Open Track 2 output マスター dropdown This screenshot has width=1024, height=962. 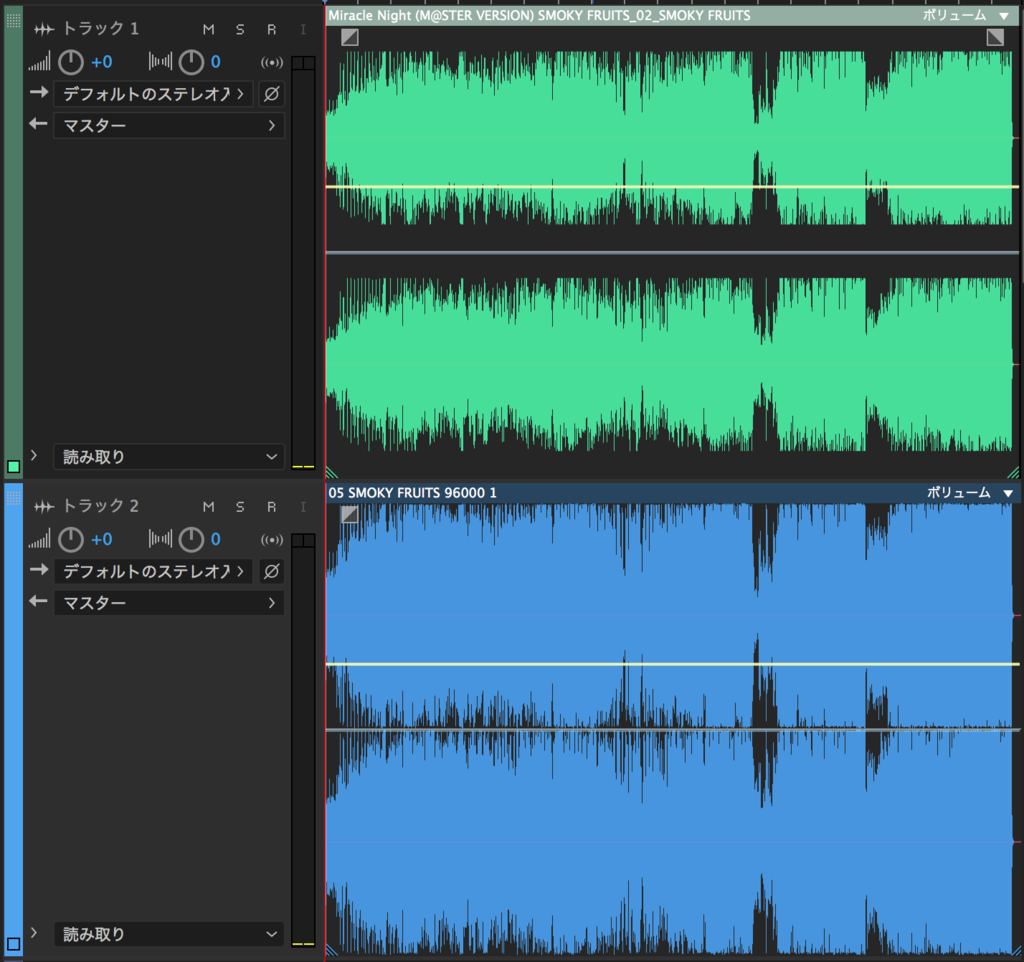click(169, 603)
